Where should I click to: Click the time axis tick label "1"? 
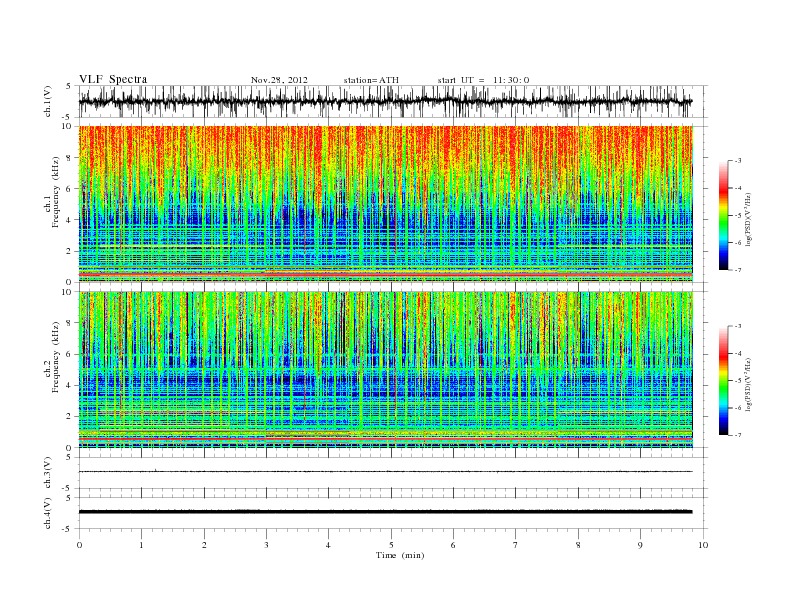[141, 545]
